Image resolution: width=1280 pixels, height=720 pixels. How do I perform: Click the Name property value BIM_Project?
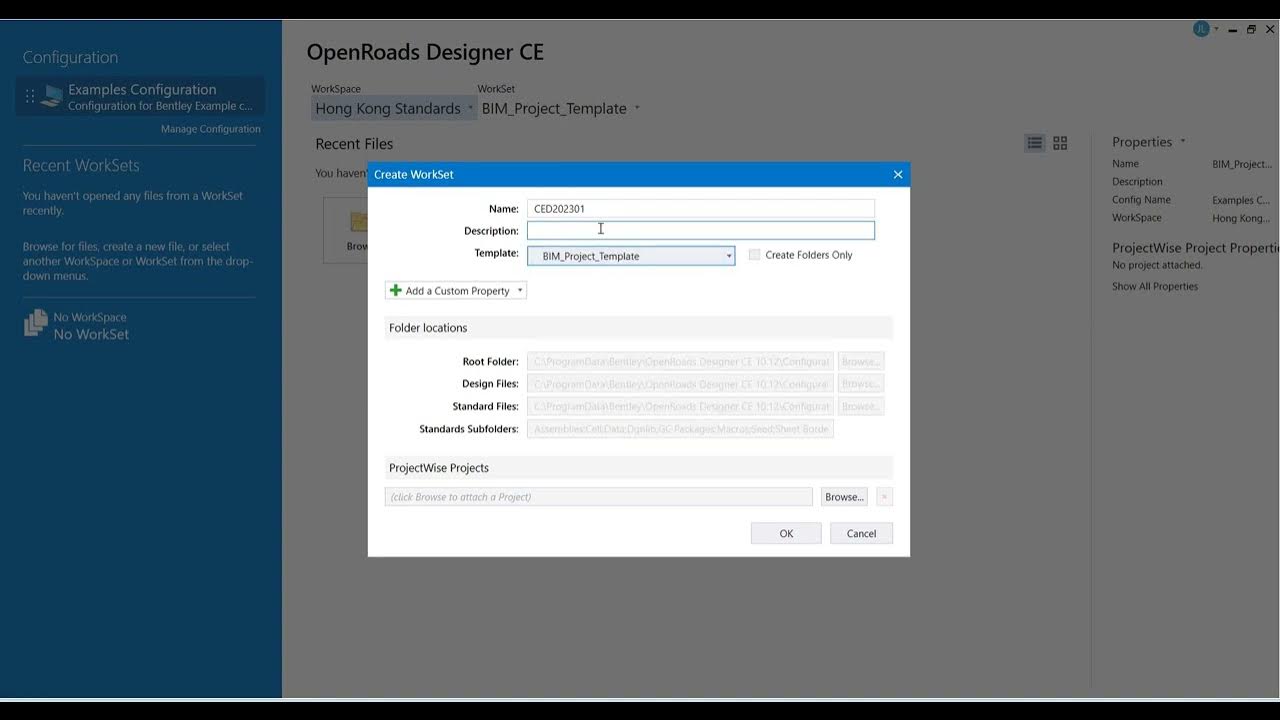1242,164
